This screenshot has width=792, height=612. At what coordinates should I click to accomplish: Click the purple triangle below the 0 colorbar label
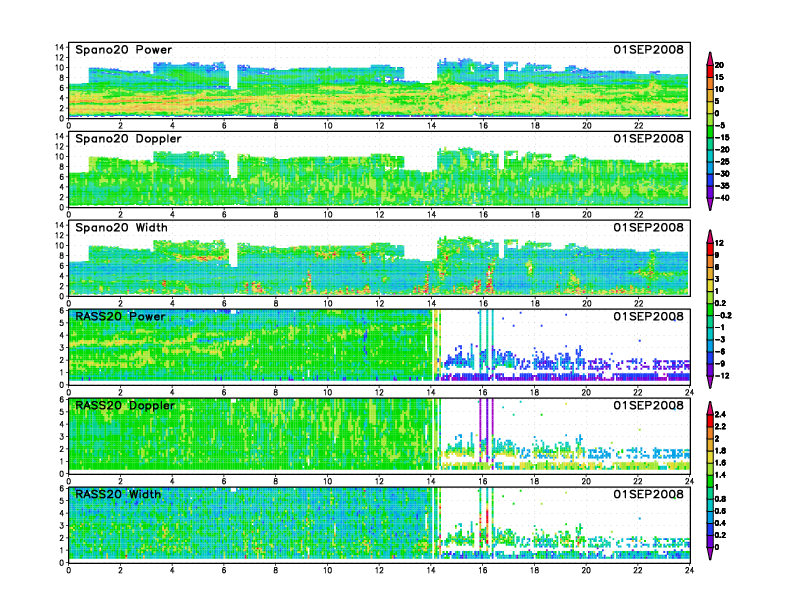pos(710,553)
